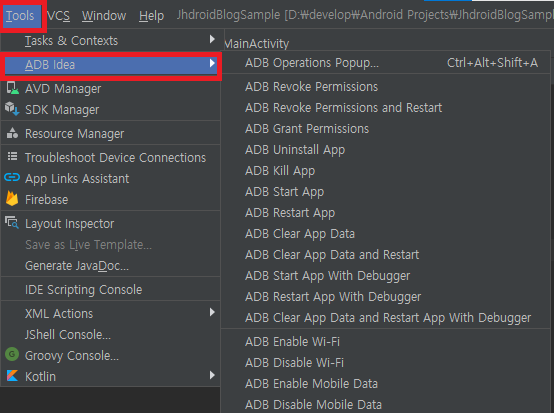
Task: Expand the Tasks & Contexts submenu arrow
Action: pos(212,39)
